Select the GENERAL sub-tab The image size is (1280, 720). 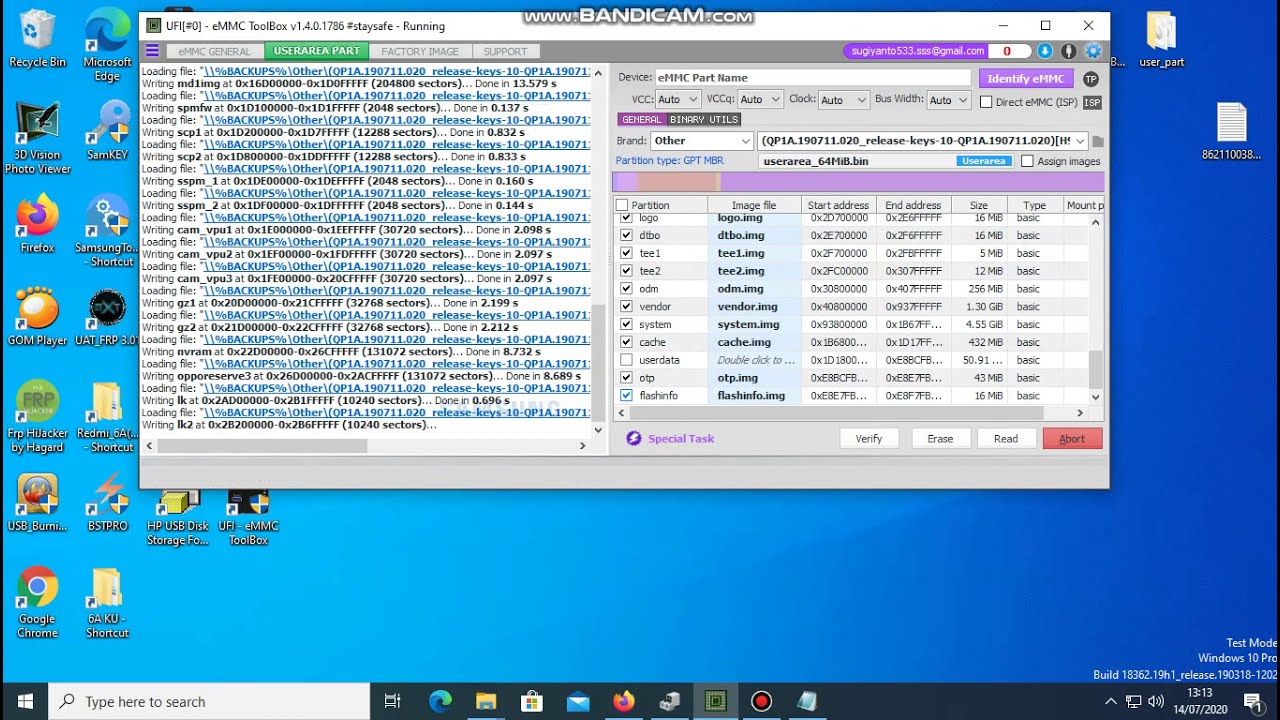(x=642, y=120)
